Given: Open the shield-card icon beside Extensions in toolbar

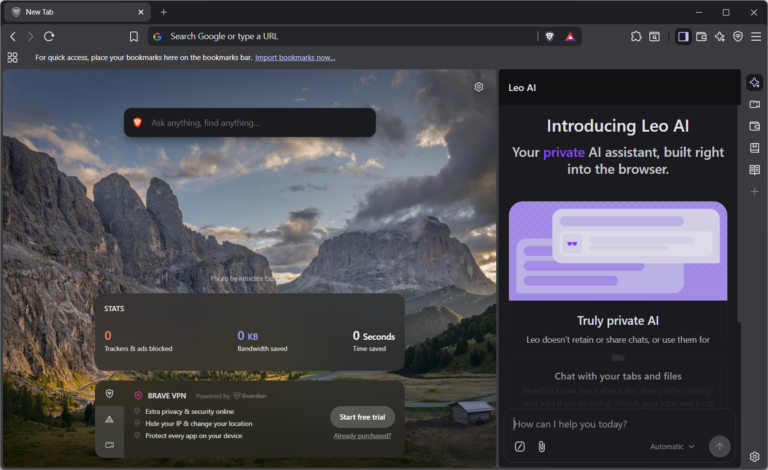Looking at the screenshot, I should pyautogui.click(x=654, y=36).
